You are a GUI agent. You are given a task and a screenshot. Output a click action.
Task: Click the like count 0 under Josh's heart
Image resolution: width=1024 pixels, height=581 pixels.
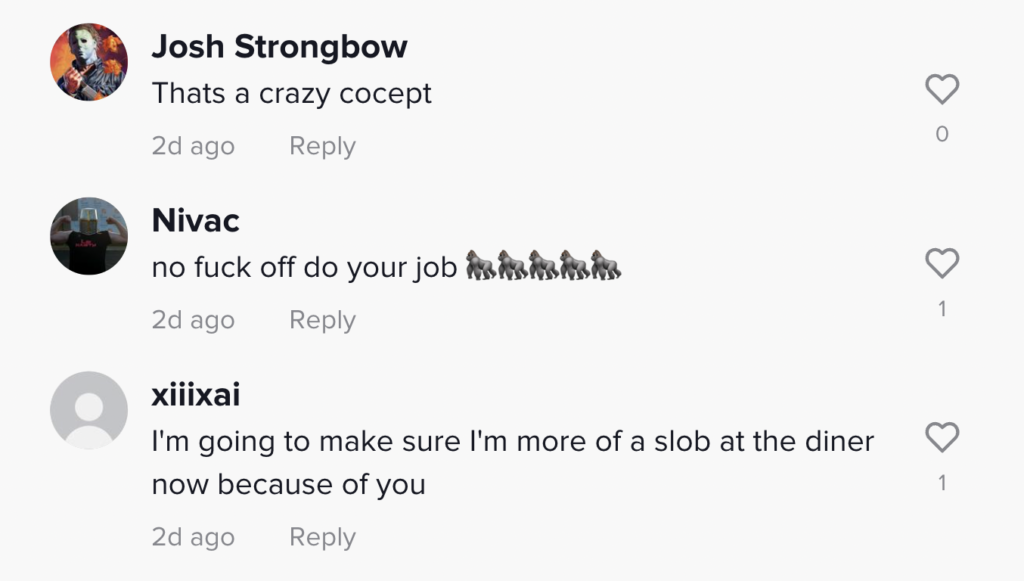click(941, 134)
